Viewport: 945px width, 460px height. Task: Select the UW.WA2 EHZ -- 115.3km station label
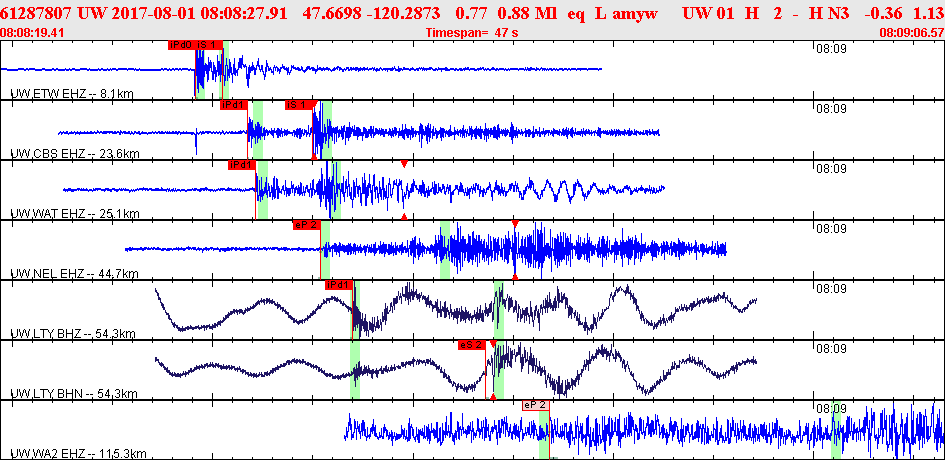click(78, 453)
